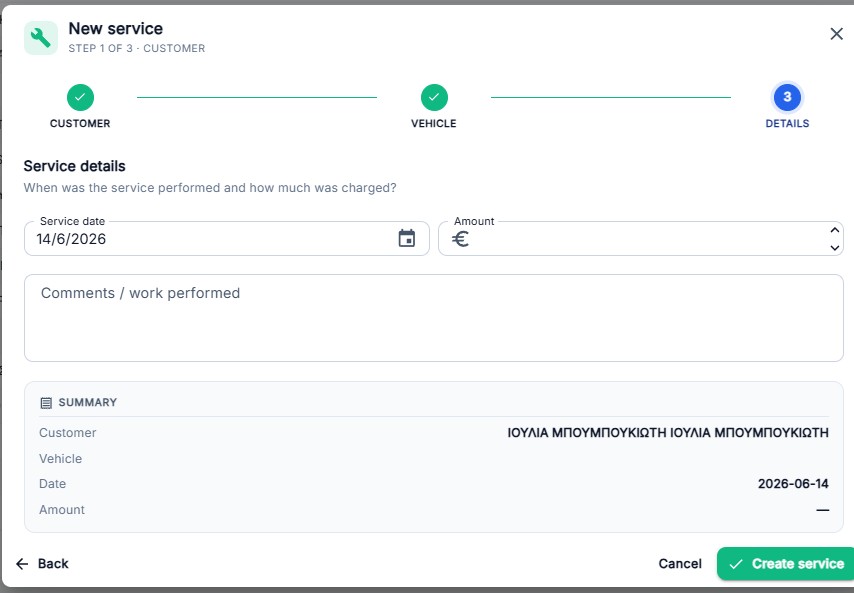Click the euro currency symbol
This screenshot has height=593, width=854.
(x=460, y=239)
